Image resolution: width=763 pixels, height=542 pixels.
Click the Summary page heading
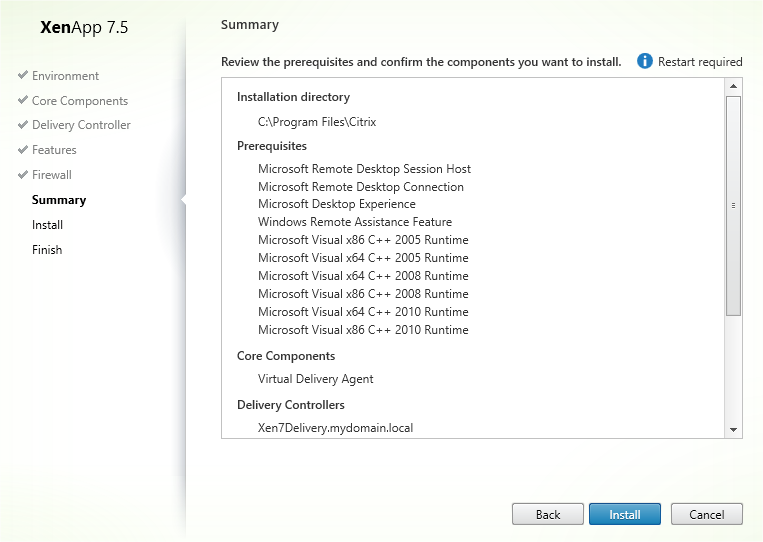click(x=250, y=25)
